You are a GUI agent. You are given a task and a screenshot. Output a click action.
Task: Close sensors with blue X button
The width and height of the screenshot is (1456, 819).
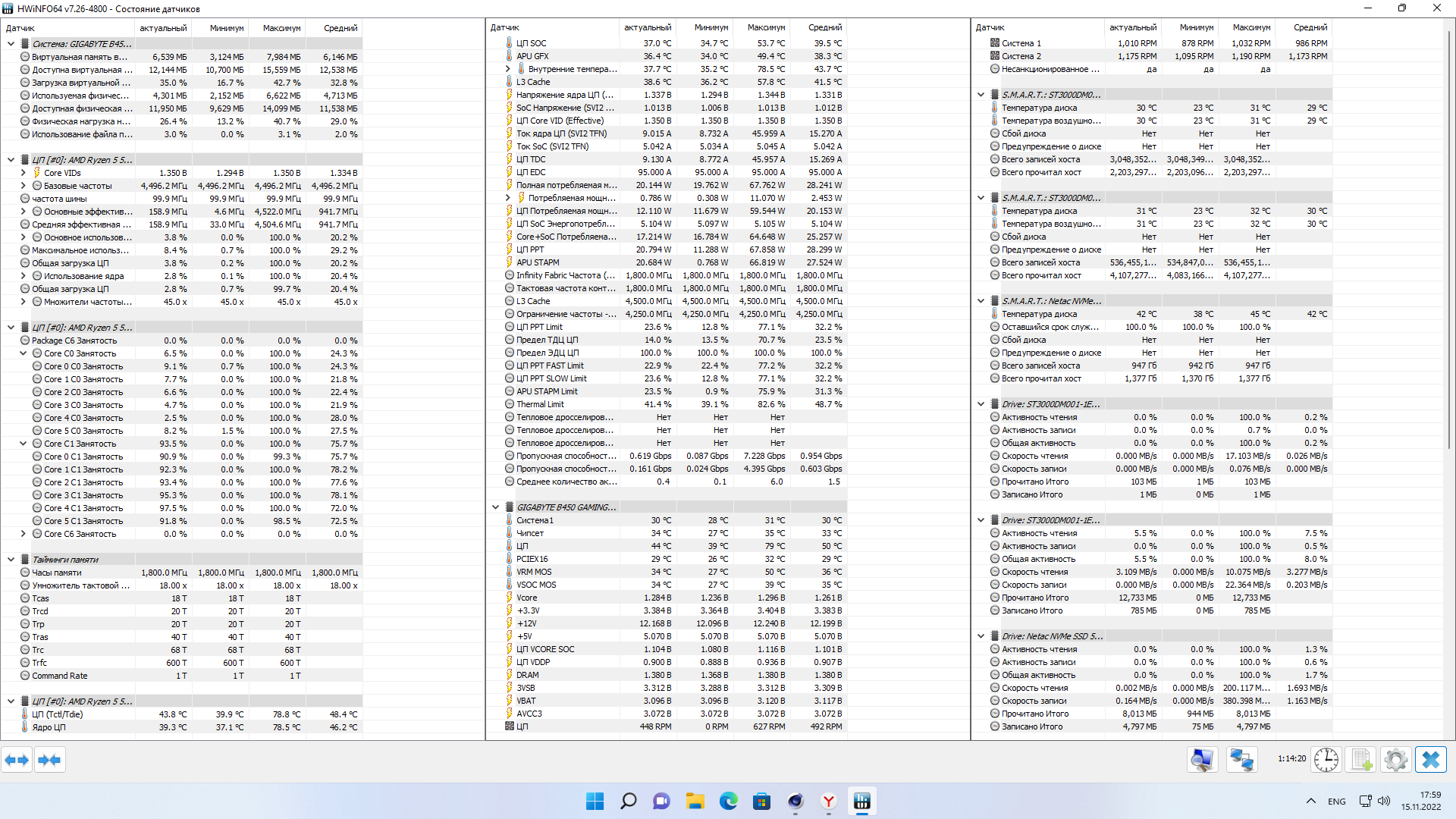pos(1430,760)
